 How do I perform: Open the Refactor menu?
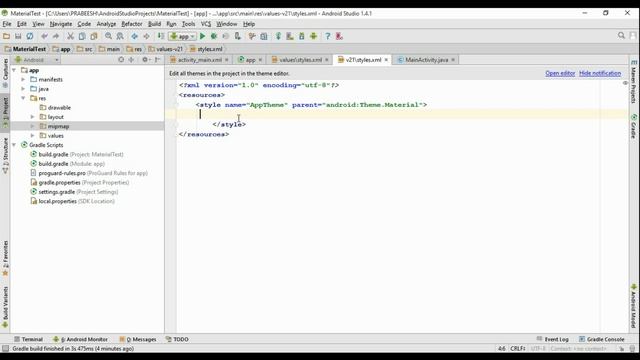tap(132, 24)
